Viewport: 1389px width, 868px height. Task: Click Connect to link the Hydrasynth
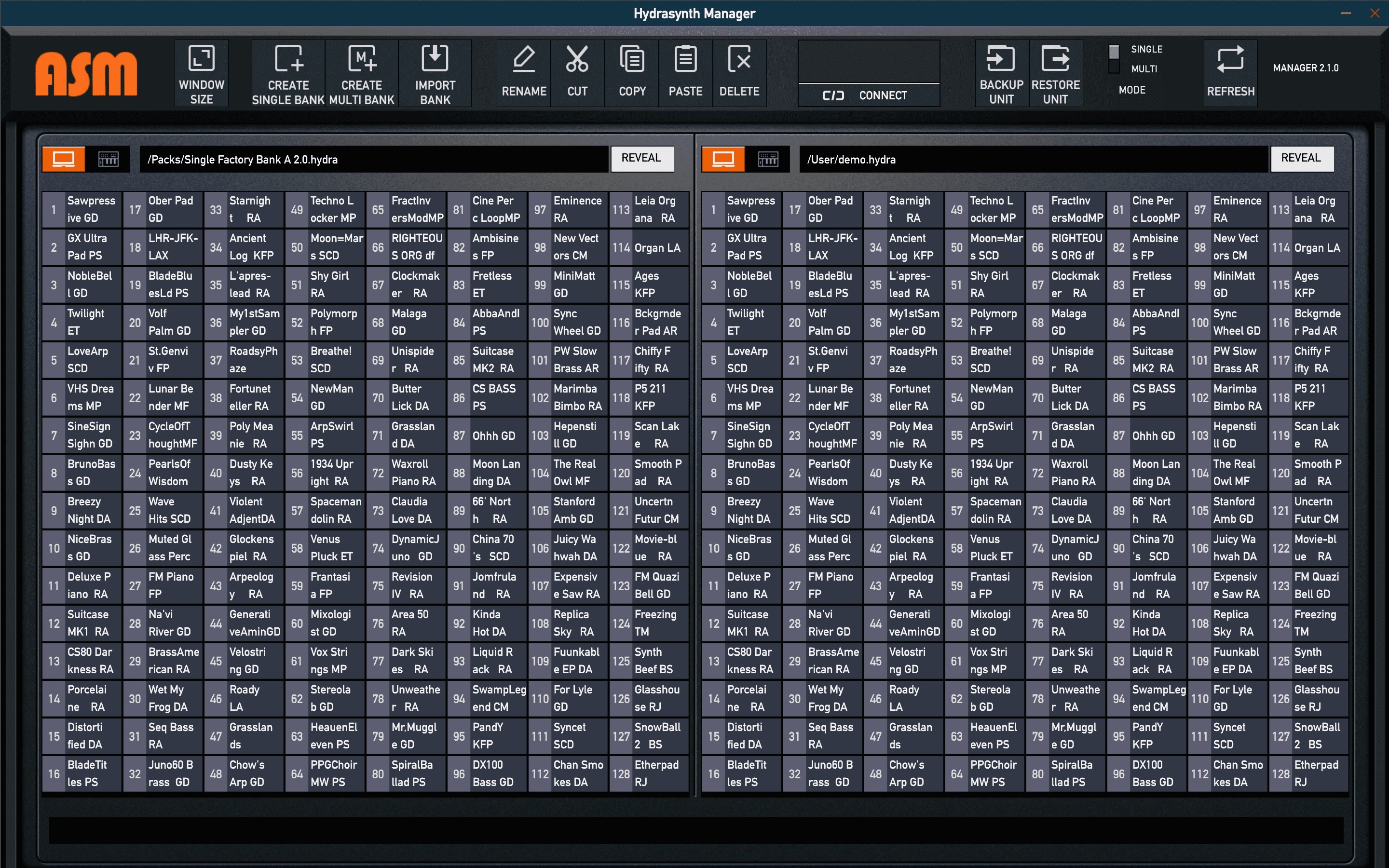869,95
